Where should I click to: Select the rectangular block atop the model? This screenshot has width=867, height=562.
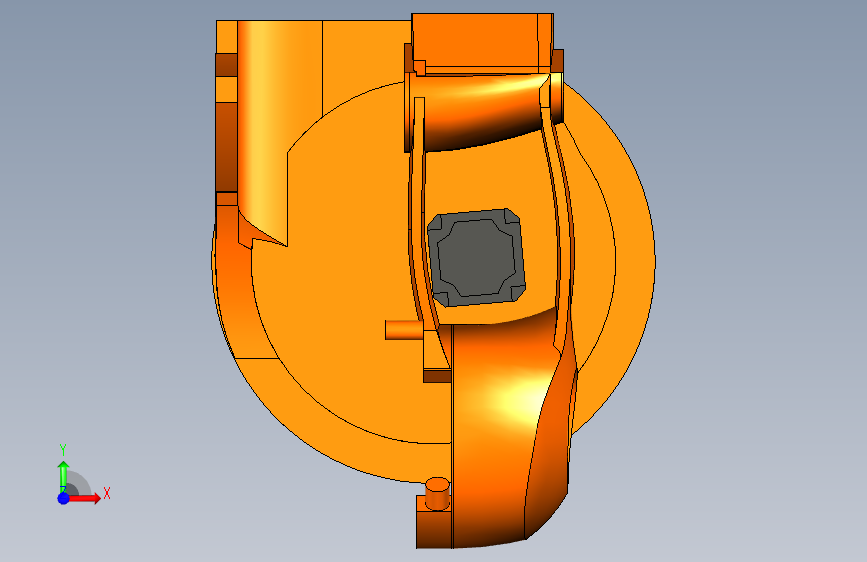pos(482,43)
